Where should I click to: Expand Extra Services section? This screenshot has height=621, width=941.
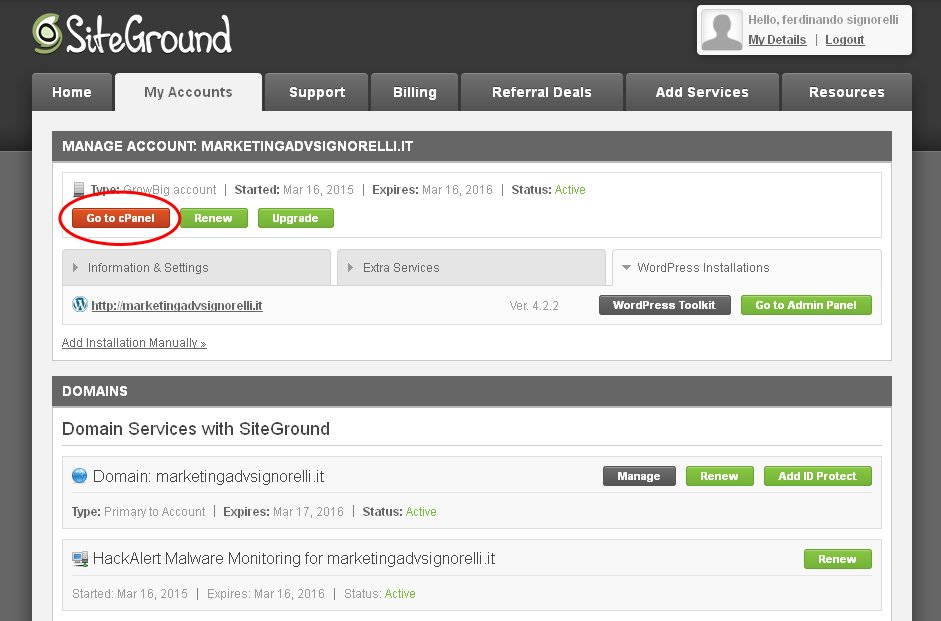tap(471, 268)
